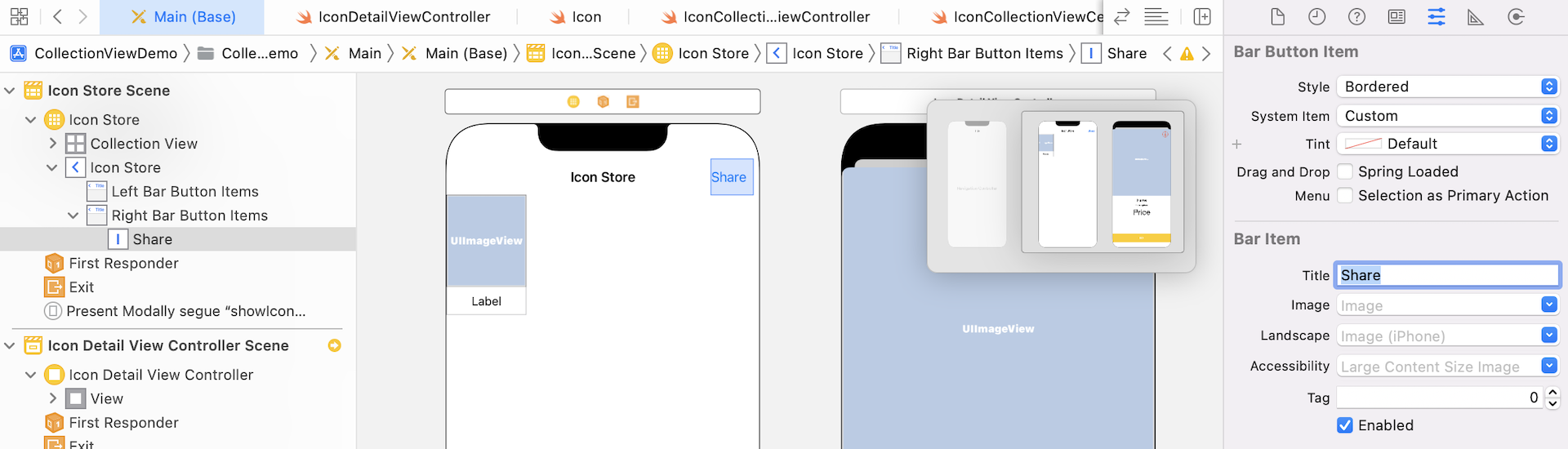Open the System Item dropdown

pyautogui.click(x=1446, y=116)
